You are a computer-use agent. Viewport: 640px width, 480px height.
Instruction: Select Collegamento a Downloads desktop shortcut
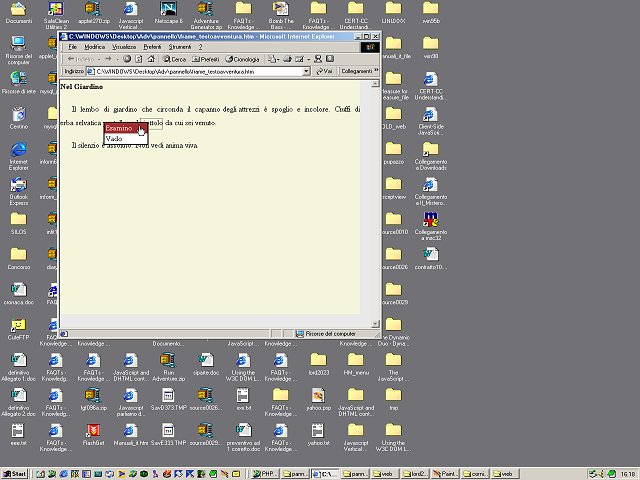[431, 156]
